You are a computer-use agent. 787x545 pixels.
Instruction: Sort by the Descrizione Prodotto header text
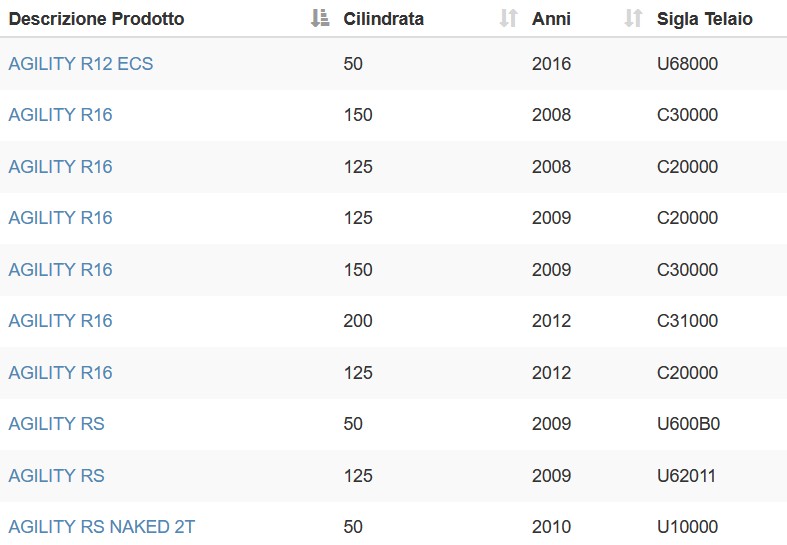tap(96, 19)
